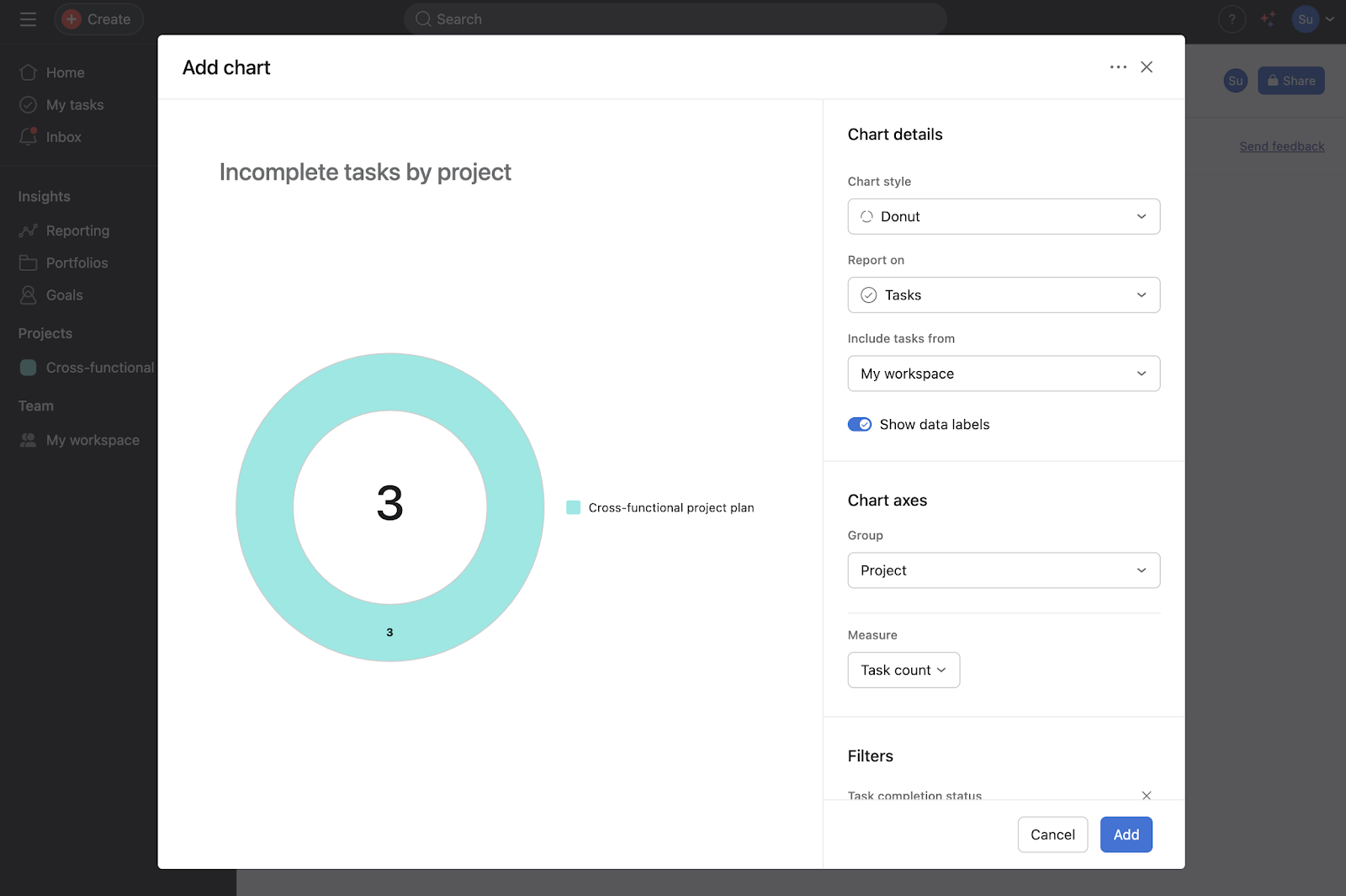Open the Send feedback link
Screen dimensions: 1346x896
(1281, 146)
